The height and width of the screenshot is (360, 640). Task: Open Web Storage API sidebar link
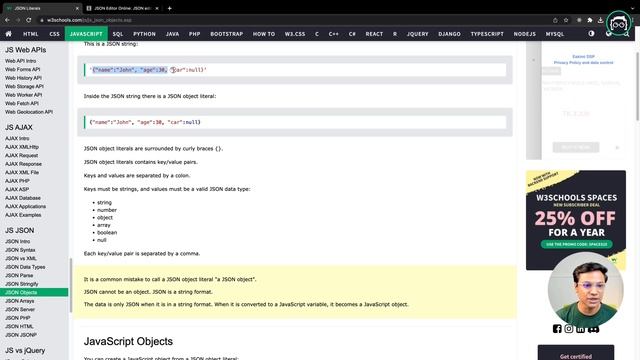[x=24, y=87]
